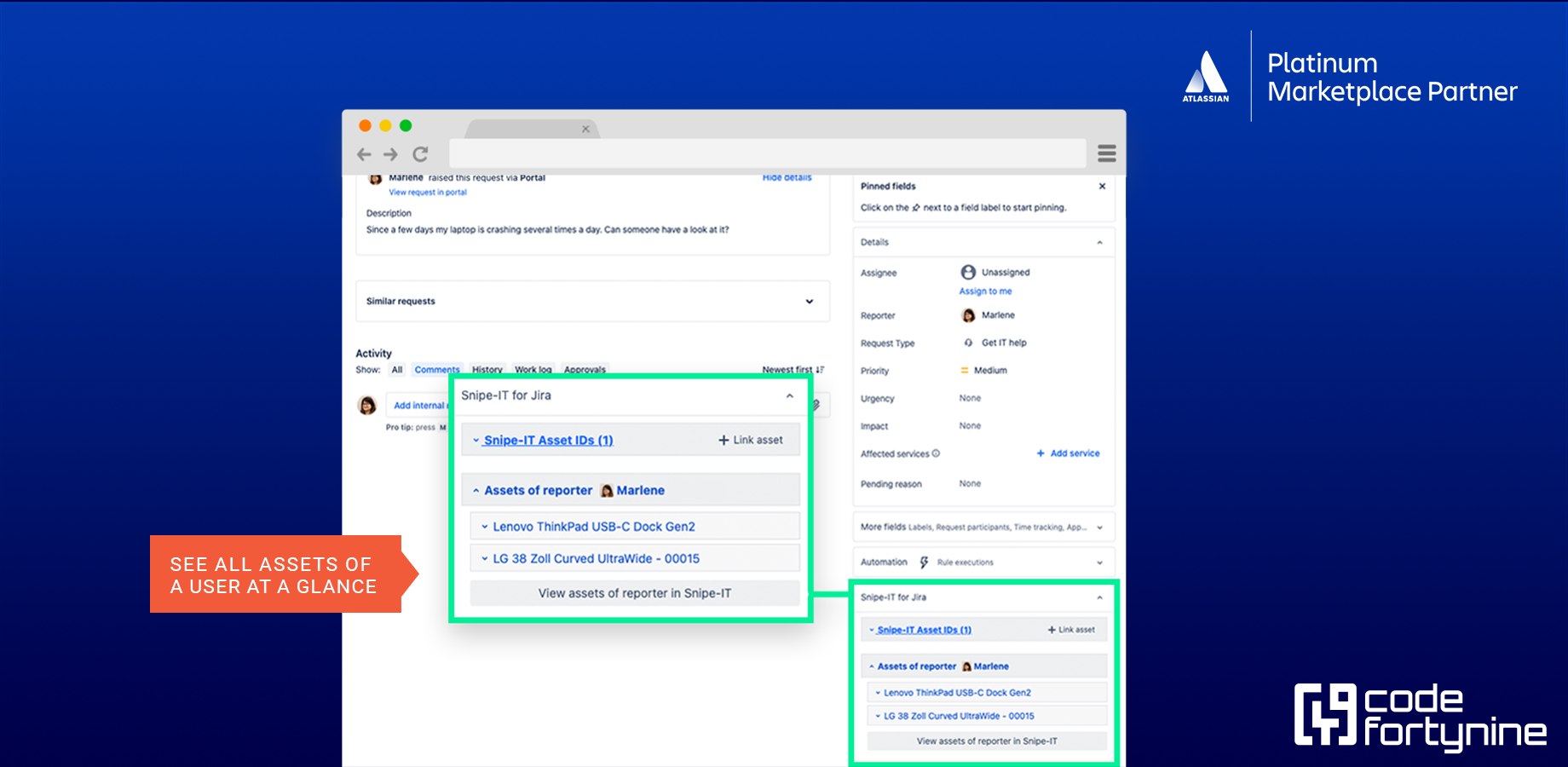Click View request in portal link
1568x767 pixels.
coord(428,193)
